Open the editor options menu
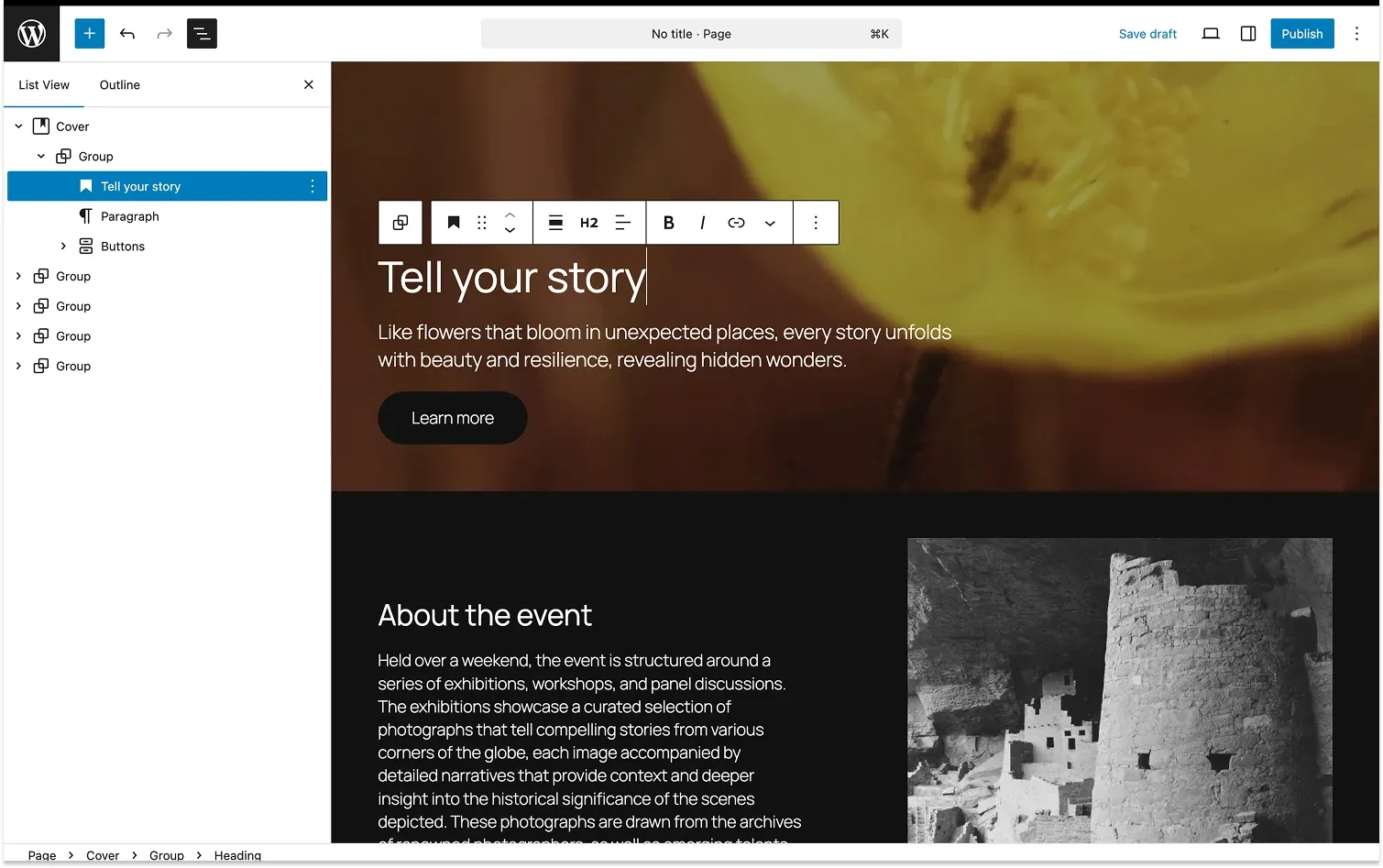The width and height of the screenshot is (1383, 868). click(1357, 33)
